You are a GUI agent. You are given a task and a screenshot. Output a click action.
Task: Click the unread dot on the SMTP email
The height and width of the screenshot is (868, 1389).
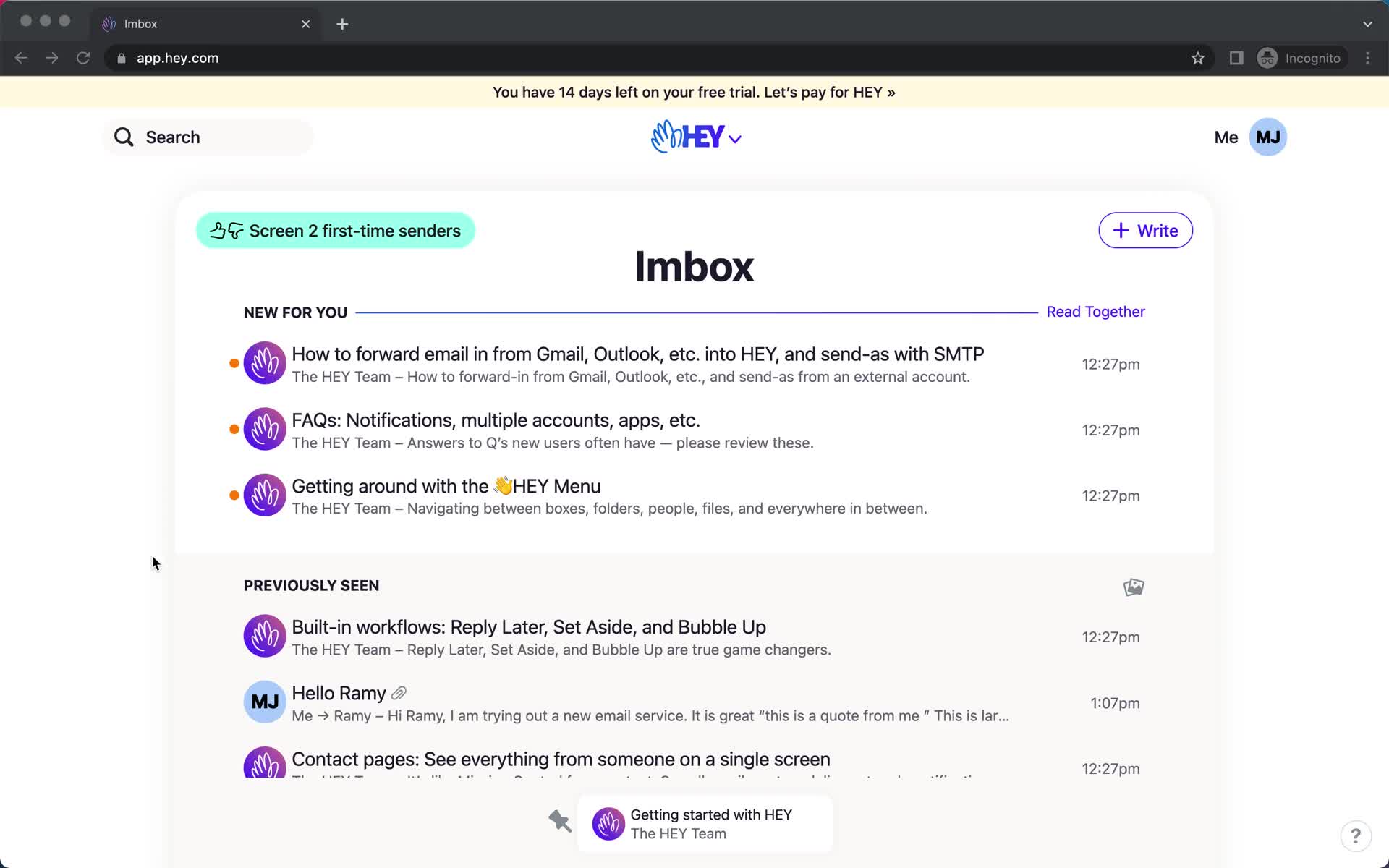pyautogui.click(x=234, y=363)
